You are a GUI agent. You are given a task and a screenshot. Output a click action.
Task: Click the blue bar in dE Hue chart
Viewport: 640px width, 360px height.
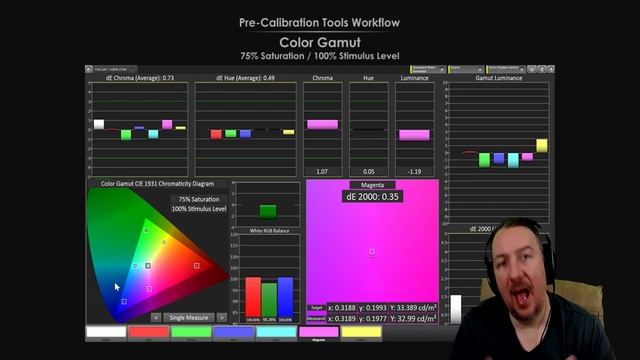click(x=245, y=133)
